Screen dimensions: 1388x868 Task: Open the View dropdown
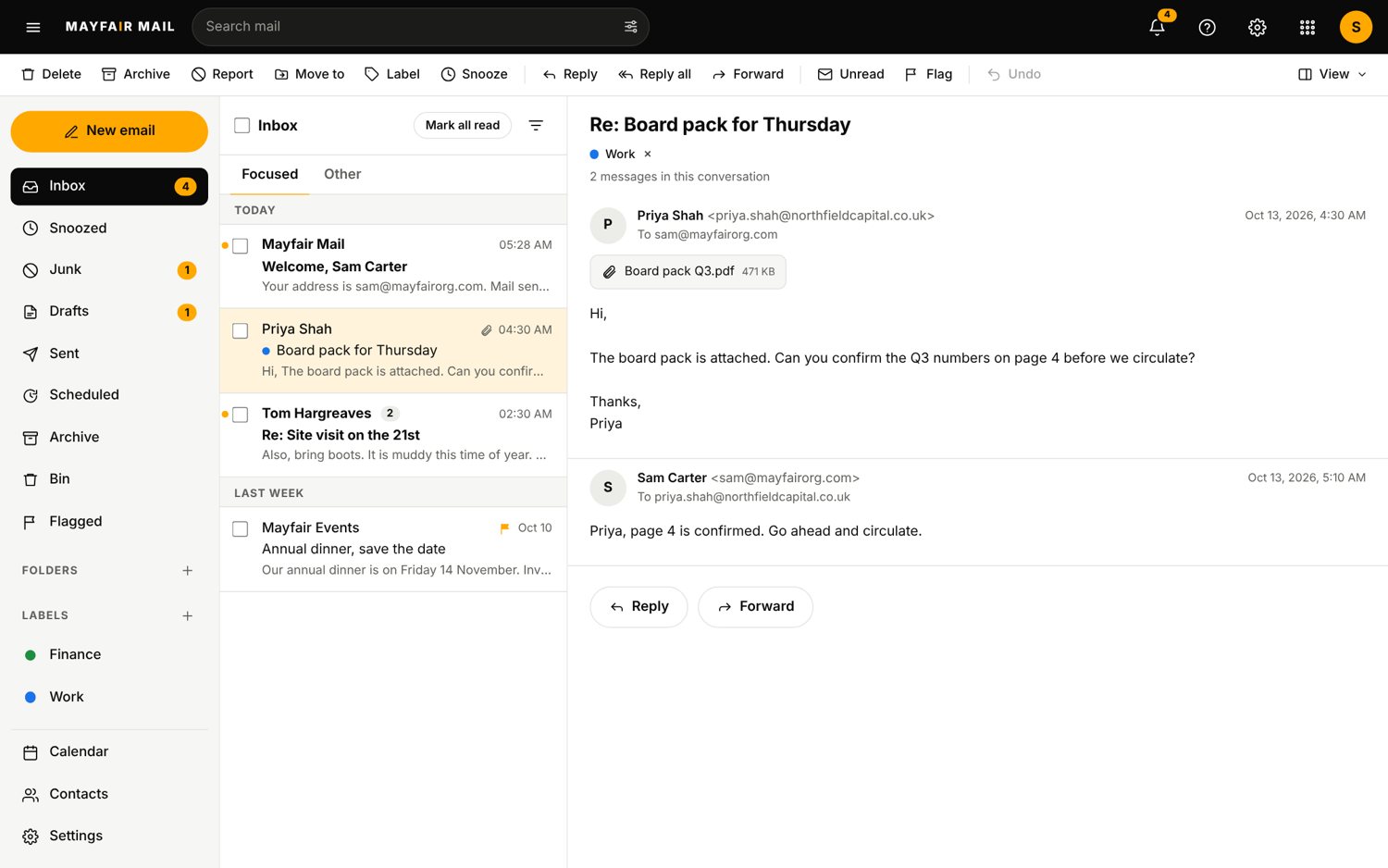point(1332,74)
